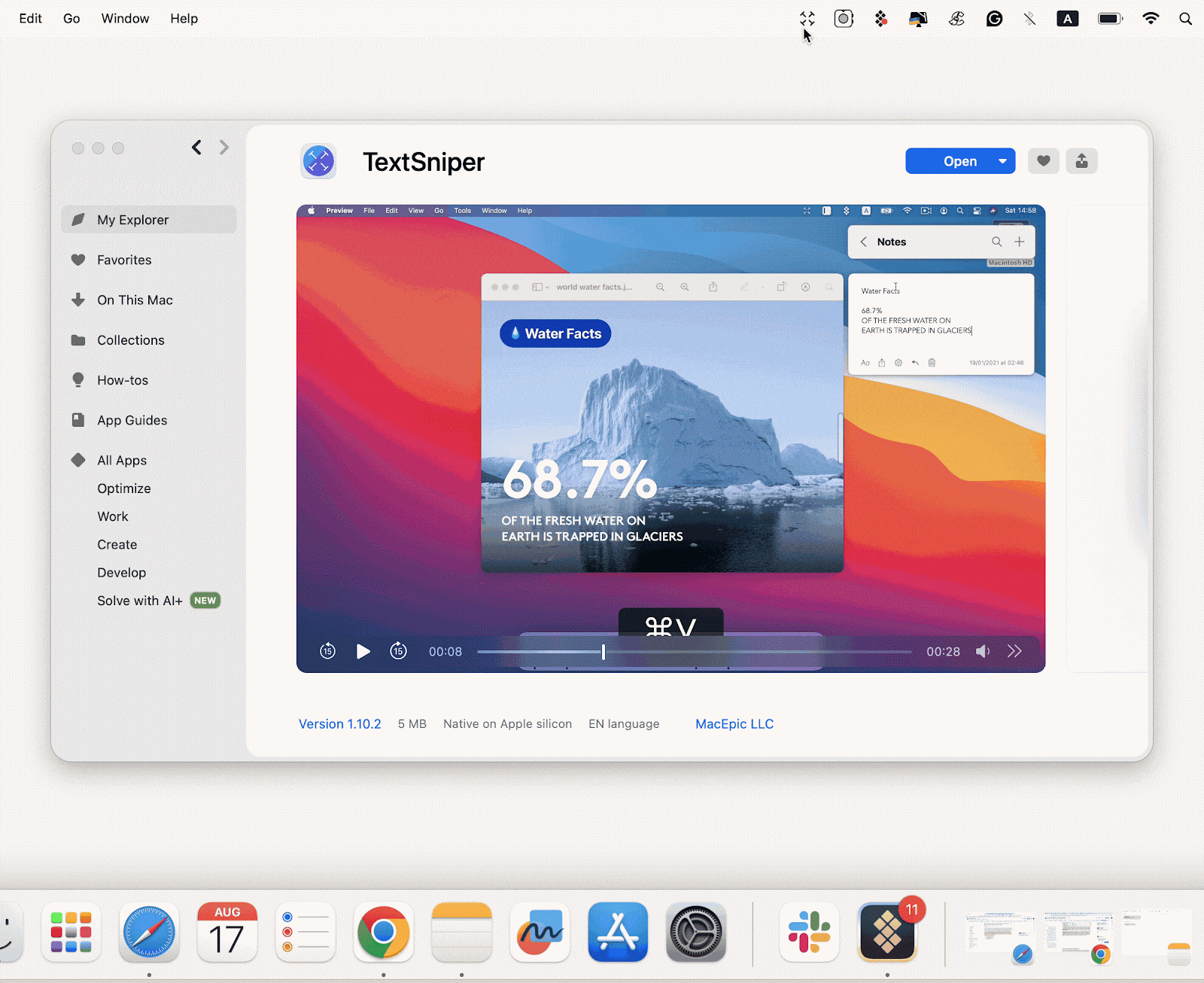Open Safari from the Dock
Viewport: 1204px width, 983px height.
[x=149, y=932]
